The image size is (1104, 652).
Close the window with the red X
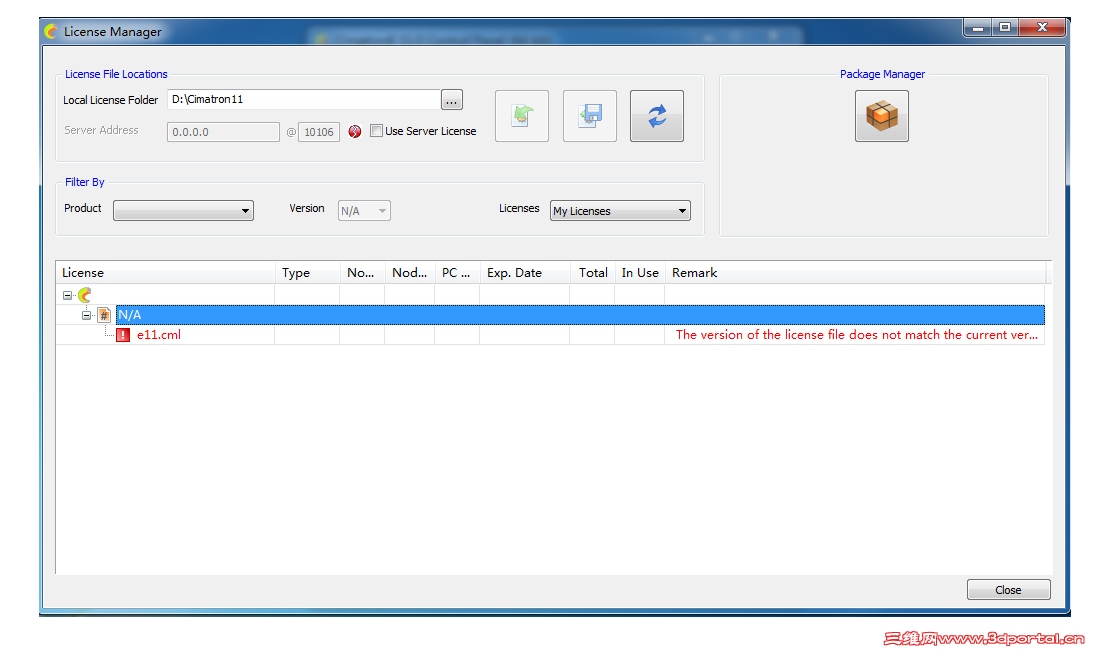click(1042, 27)
